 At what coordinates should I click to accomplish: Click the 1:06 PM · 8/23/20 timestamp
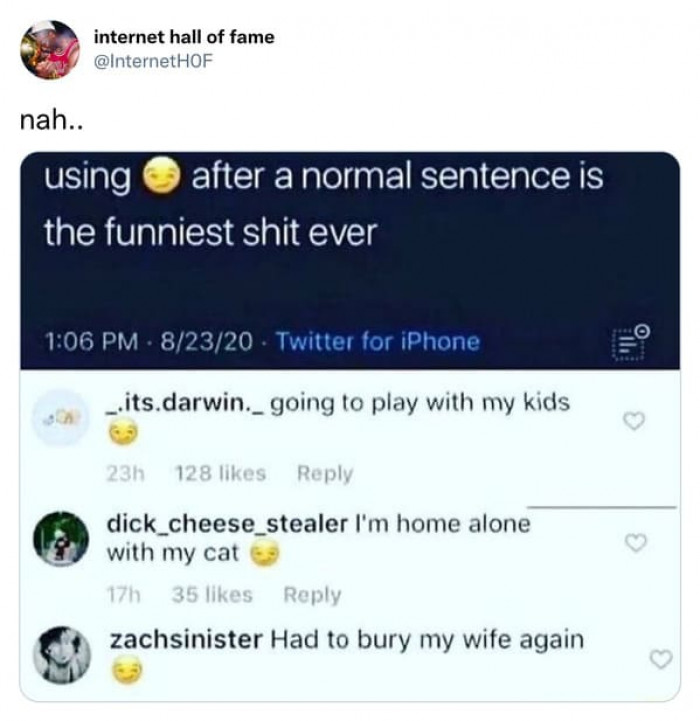tap(147, 342)
